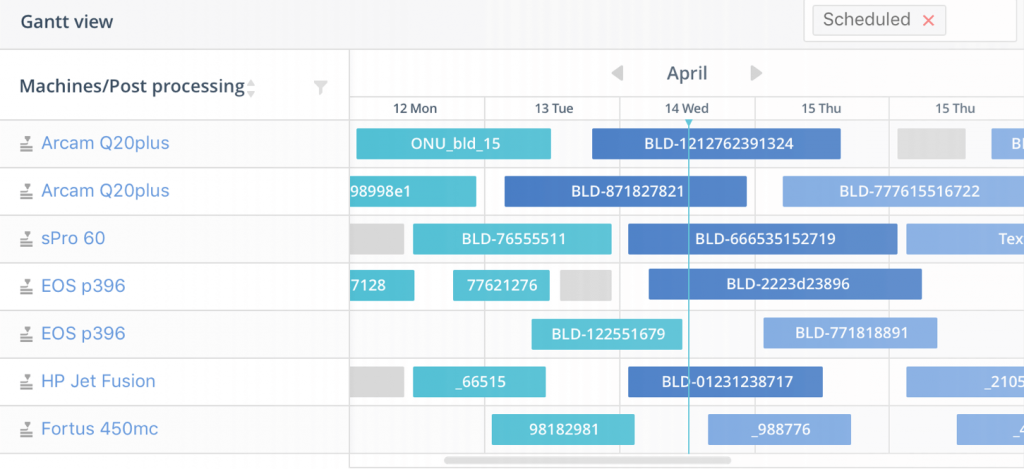Click the horizontal scrollbar thumb

click(x=587, y=461)
